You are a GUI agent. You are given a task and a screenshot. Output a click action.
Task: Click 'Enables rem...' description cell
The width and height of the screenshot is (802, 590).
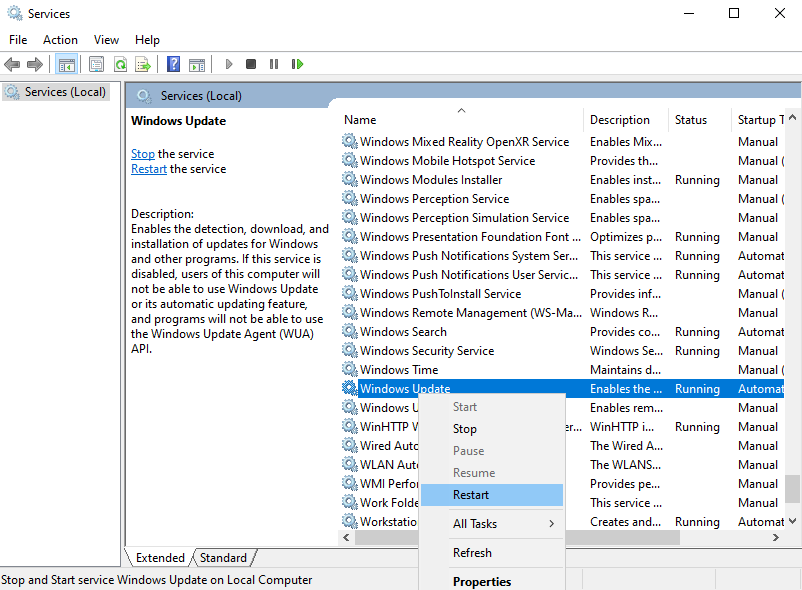tap(626, 407)
